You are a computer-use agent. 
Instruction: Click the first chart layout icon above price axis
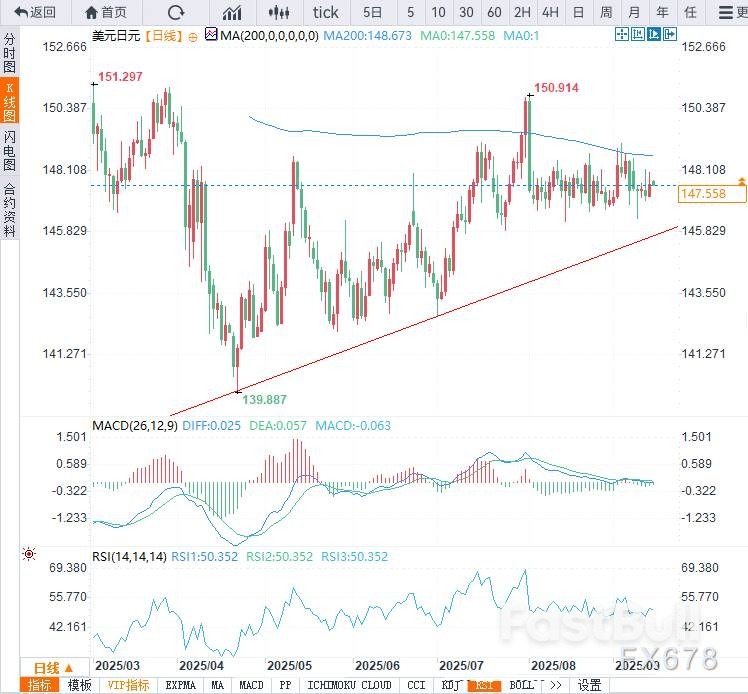pos(621,34)
